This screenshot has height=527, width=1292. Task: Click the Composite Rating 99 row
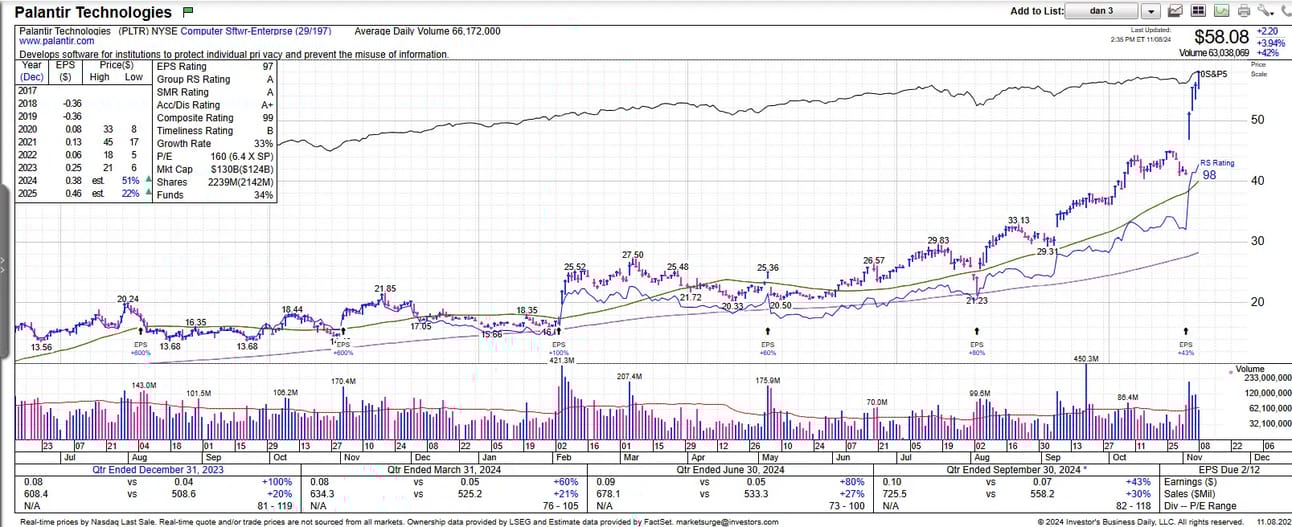click(215, 118)
